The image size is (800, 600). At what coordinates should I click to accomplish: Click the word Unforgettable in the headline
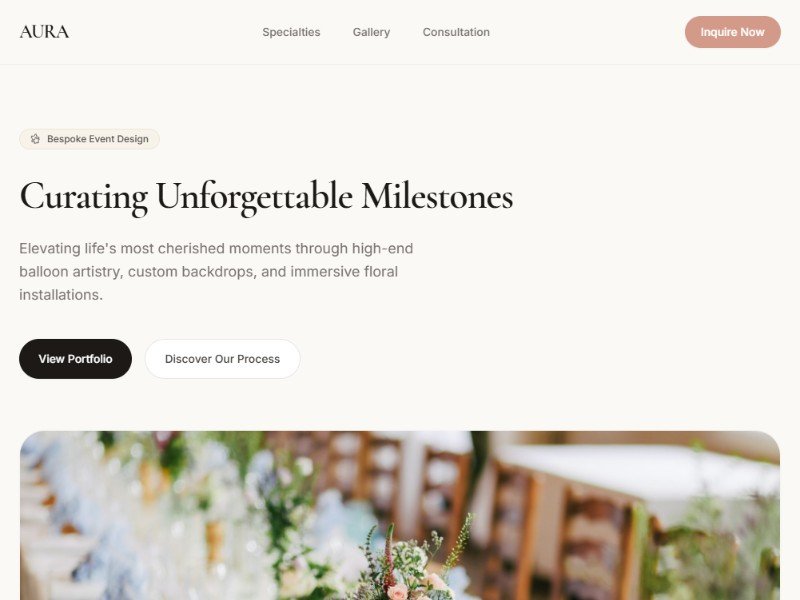tap(254, 197)
